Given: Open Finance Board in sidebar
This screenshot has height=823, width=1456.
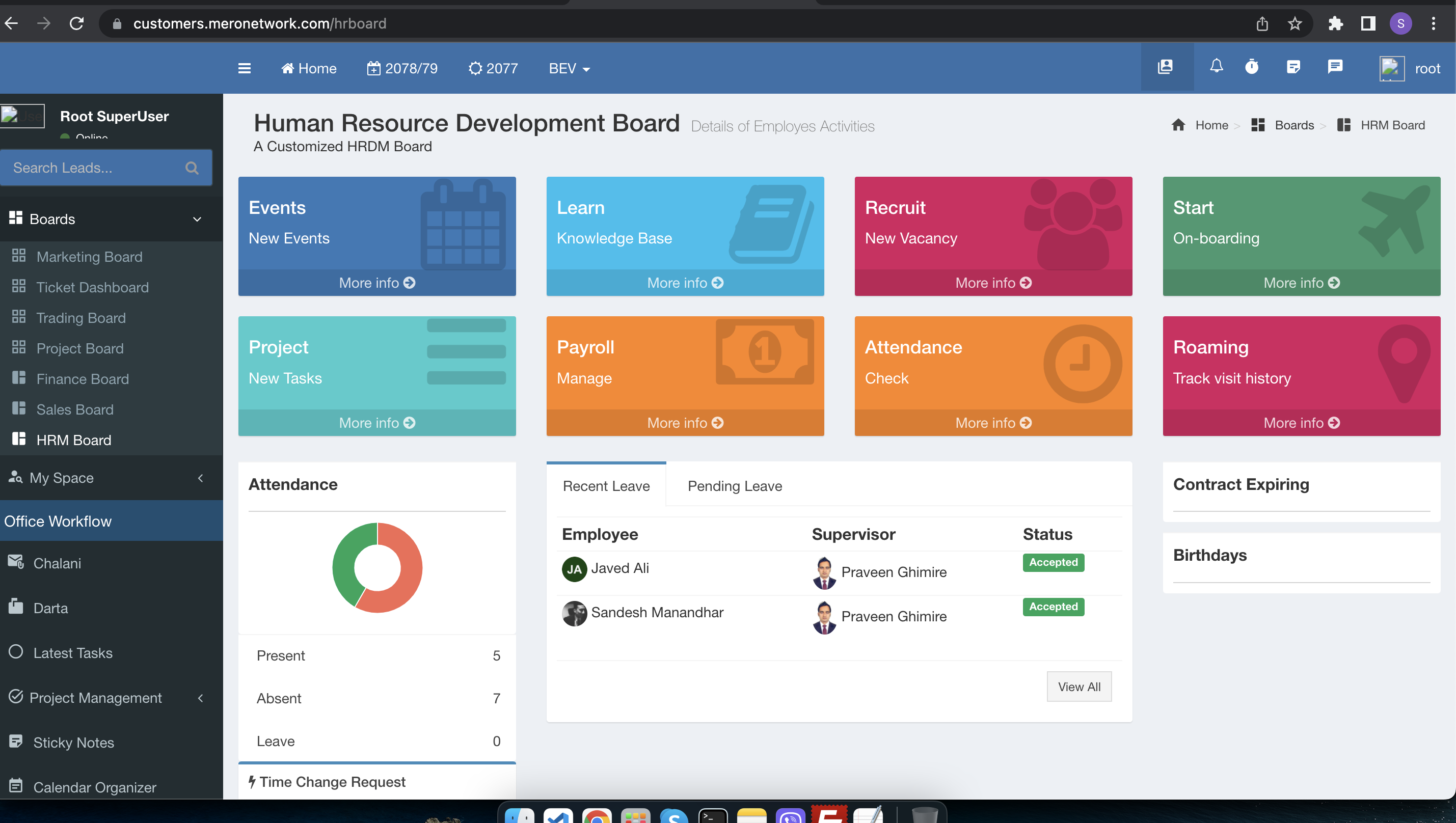Looking at the screenshot, I should tap(83, 379).
